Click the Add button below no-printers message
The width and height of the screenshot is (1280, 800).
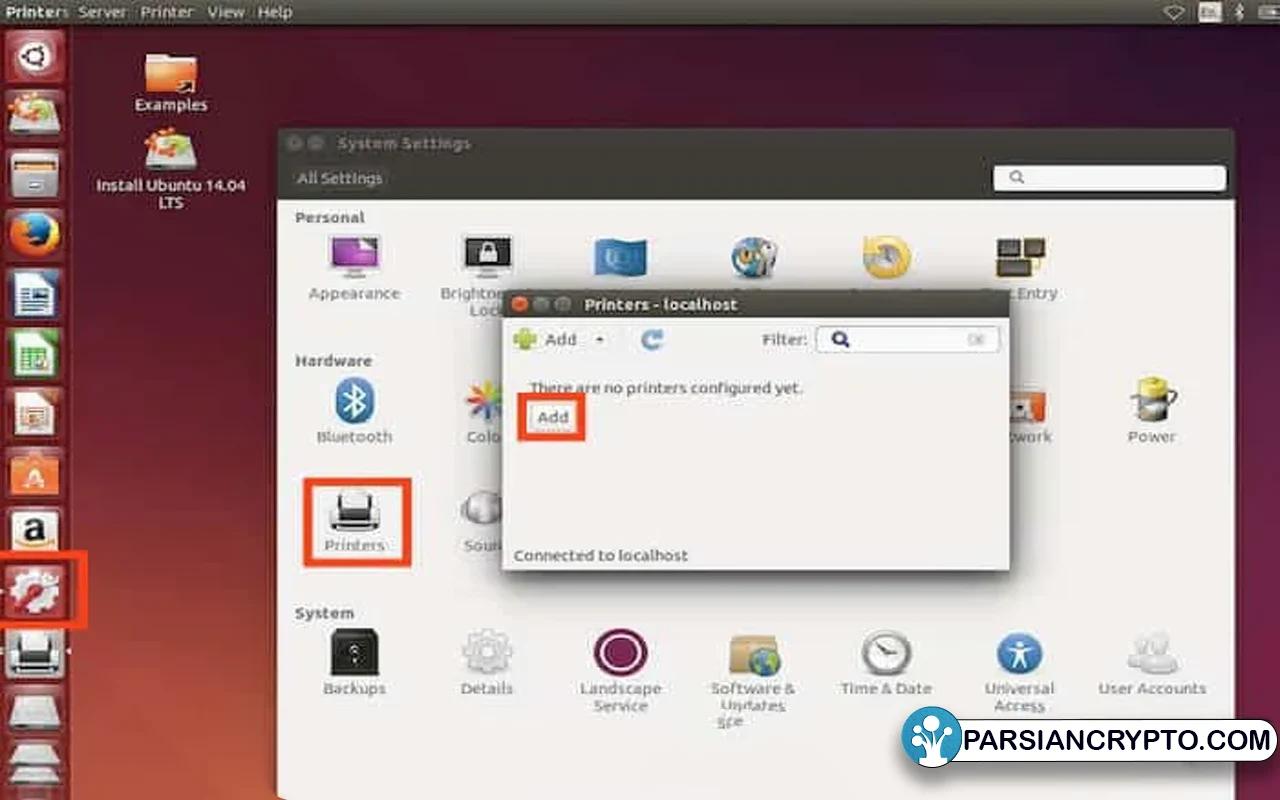[x=553, y=417]
